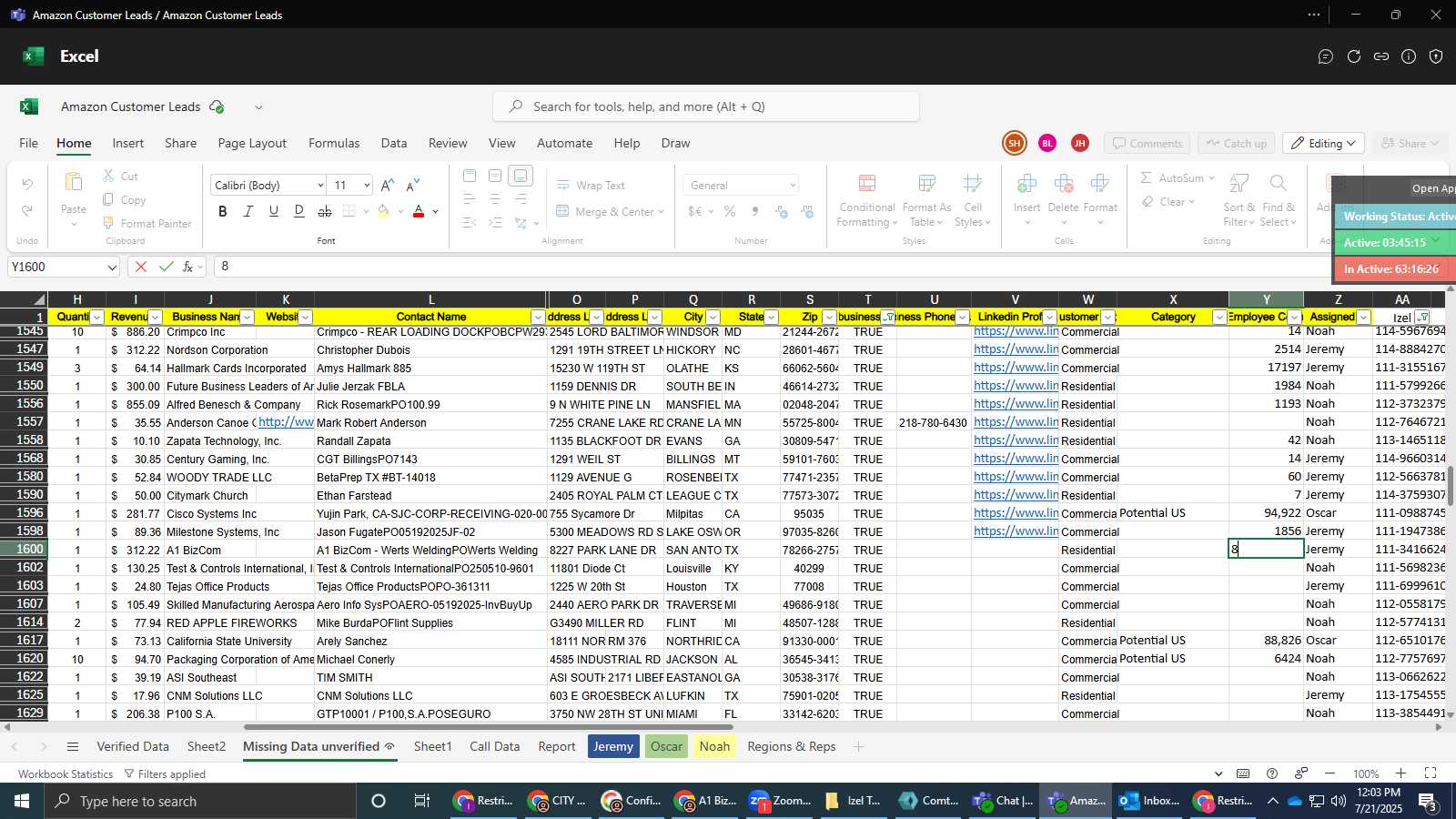Click Workbook Statistics in status bar
The height and width of the screenshot is (819, 1456).
66,773
